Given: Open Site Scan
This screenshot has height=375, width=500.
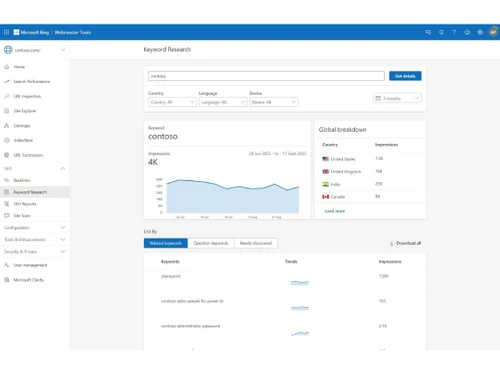Looking at the screenshot, I should click(22, 216).
